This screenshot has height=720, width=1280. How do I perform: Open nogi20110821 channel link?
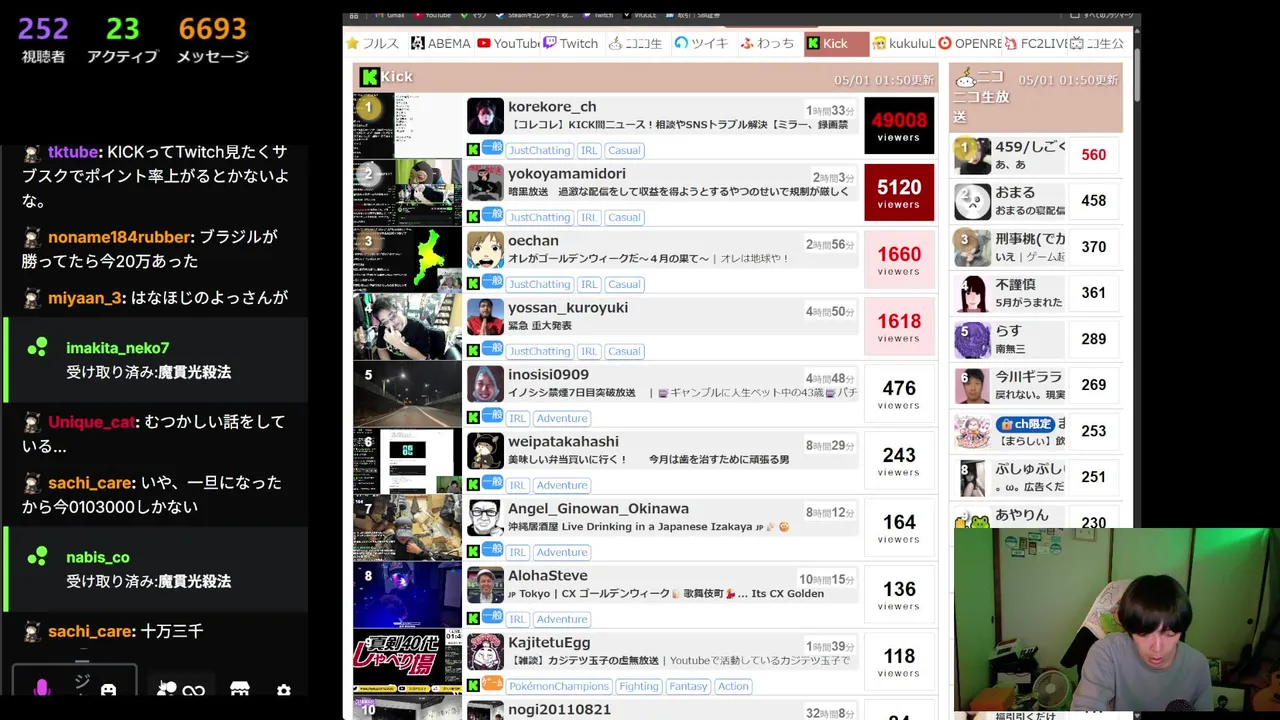[x=559, y=709]
